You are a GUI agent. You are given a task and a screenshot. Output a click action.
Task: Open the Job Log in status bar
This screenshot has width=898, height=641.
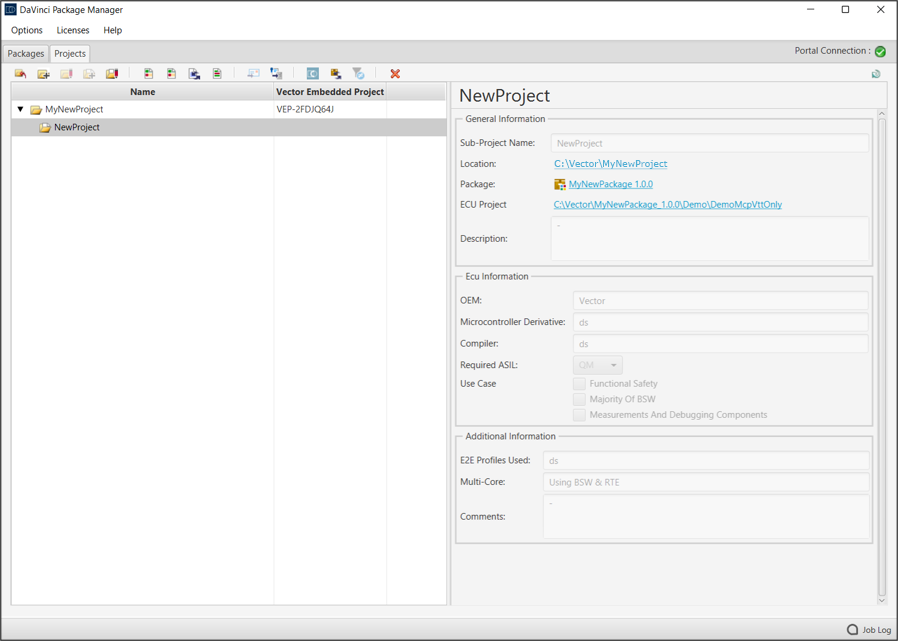click(868, 629)
